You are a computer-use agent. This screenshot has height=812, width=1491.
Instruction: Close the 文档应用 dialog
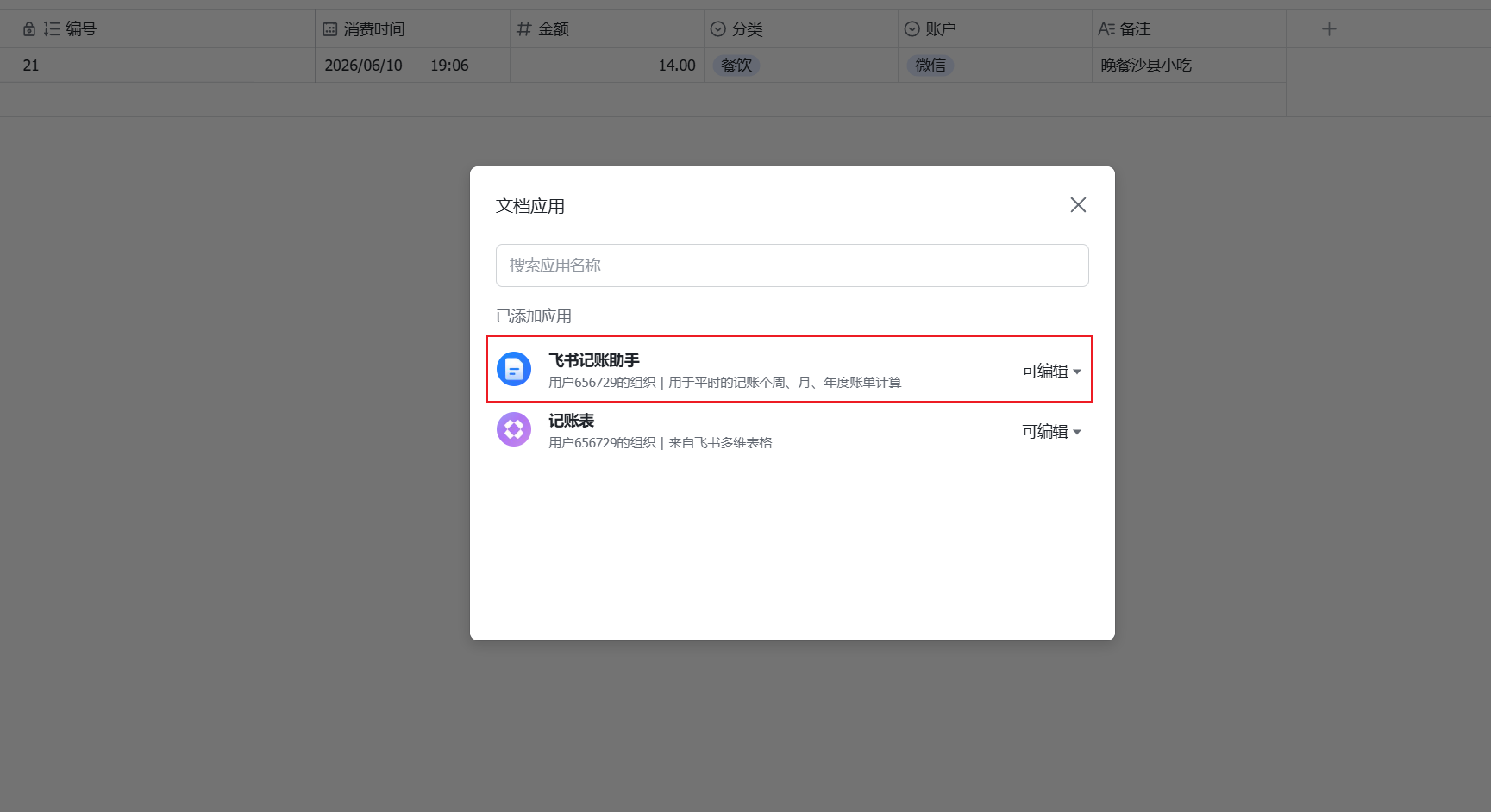[x=1078, y=205]
